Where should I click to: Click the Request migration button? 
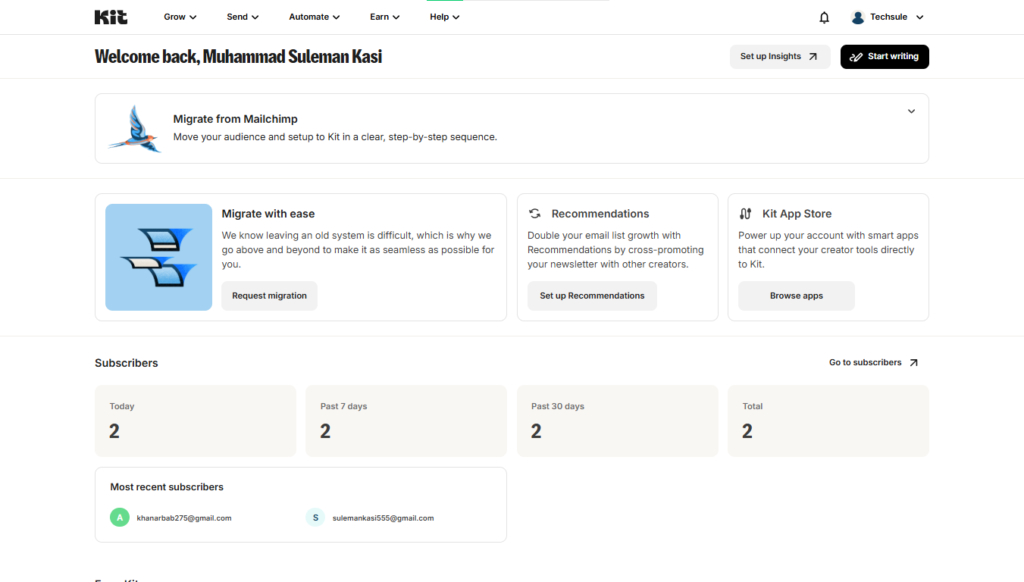(269, 296)
